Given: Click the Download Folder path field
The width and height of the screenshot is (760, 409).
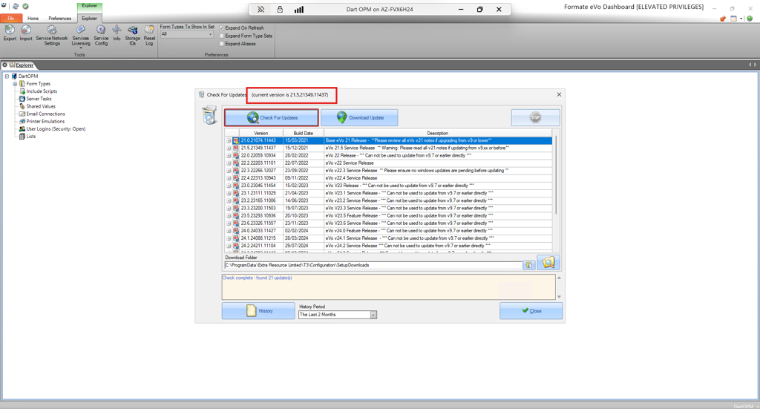Looking at the screenshot, I should point(373,265).
